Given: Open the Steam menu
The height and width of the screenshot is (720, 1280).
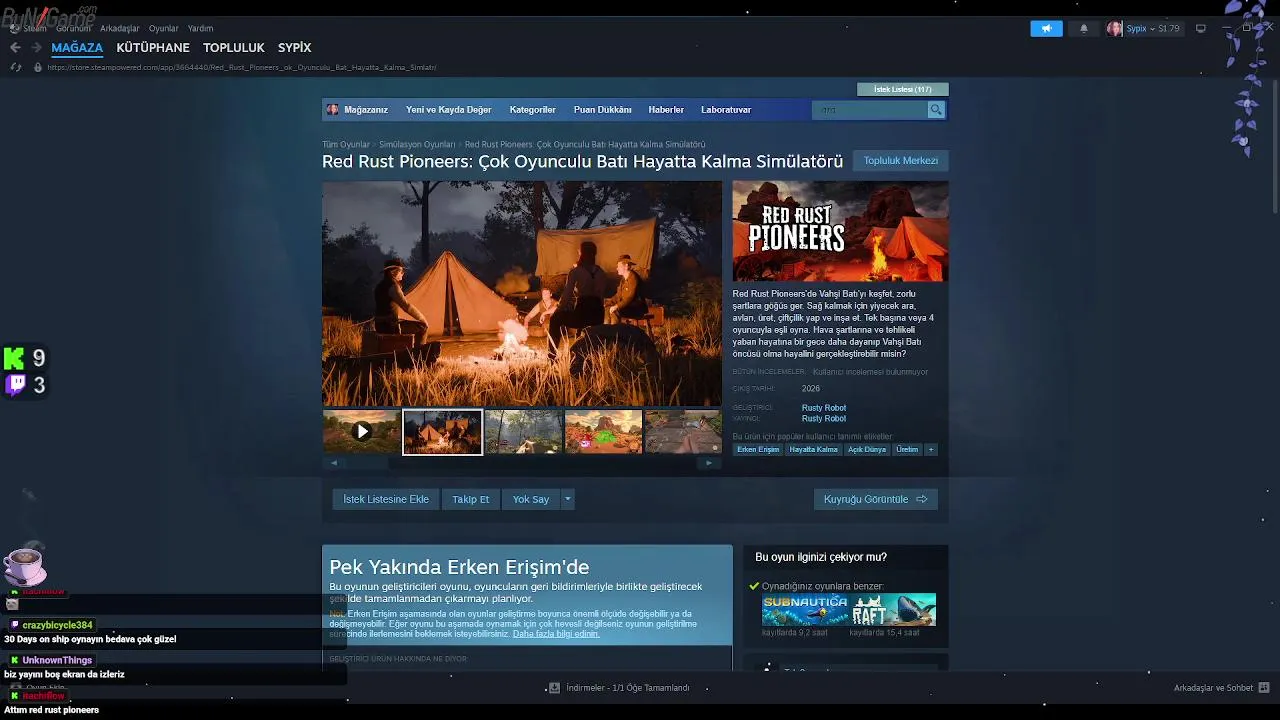Looking at the screenshot, I should [35, 28].
